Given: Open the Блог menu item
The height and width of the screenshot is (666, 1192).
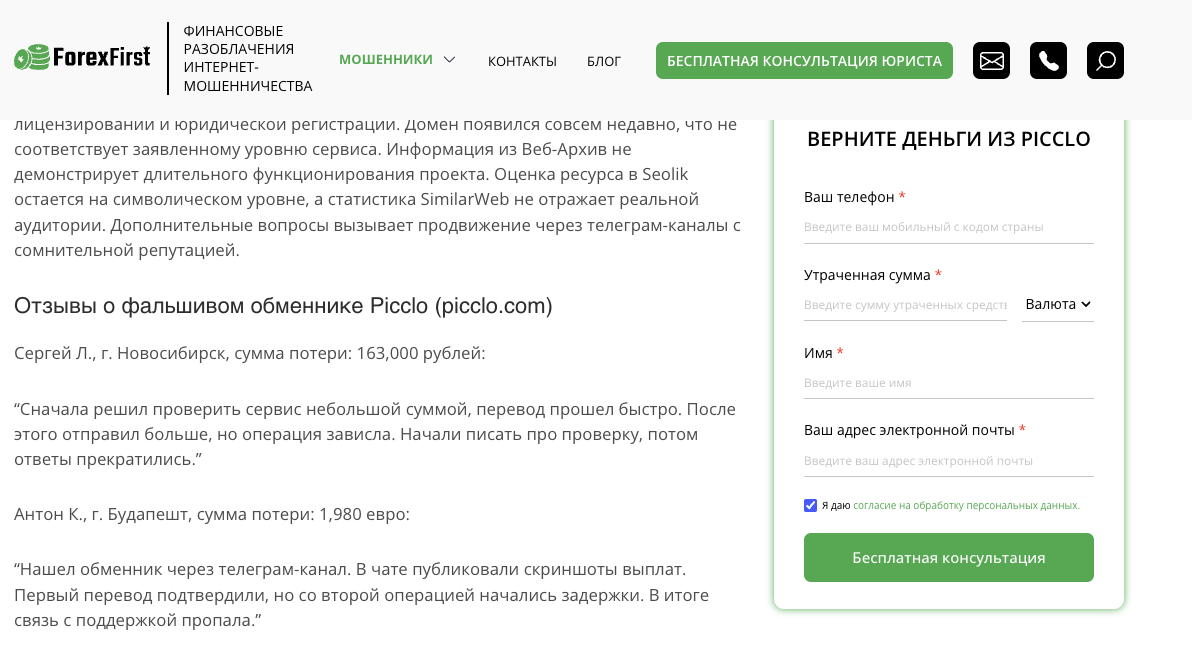Looking at the screenshot, I should click(x=604, y=61).
